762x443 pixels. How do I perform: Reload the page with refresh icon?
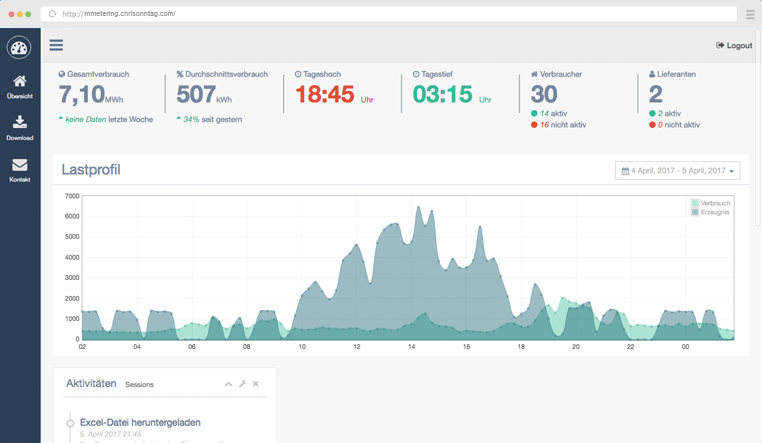pyautogui.click(x=53, y=14)
